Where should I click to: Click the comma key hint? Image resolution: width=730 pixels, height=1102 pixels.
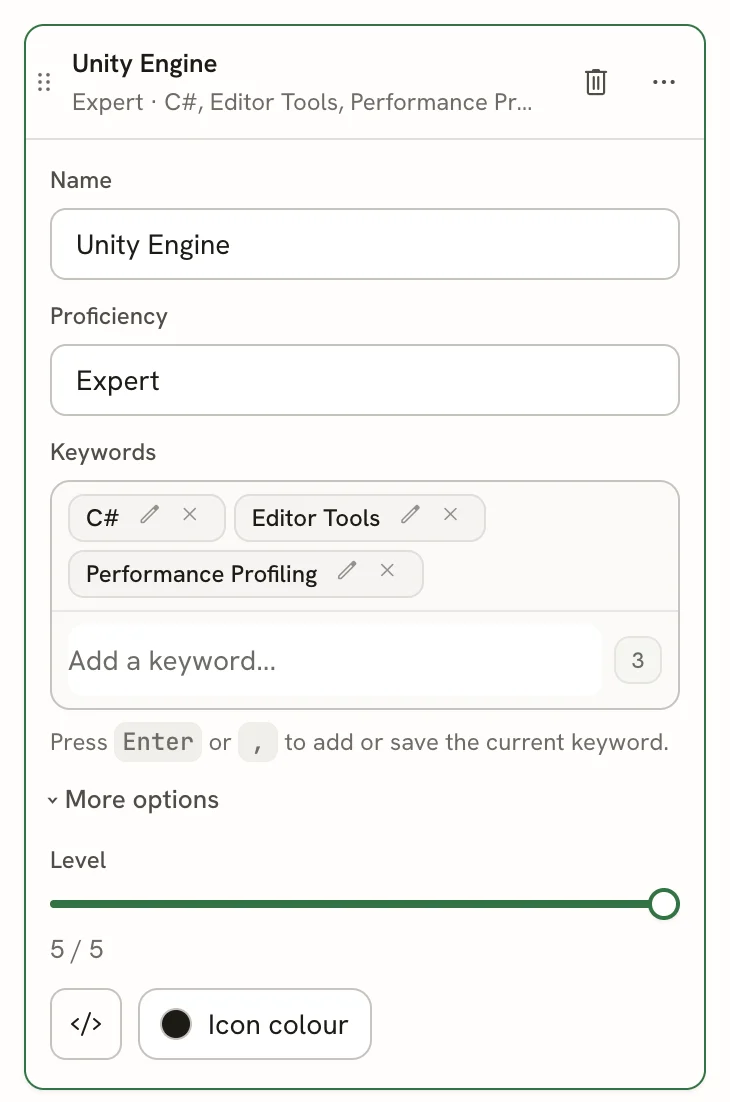[x=258, y=742]
